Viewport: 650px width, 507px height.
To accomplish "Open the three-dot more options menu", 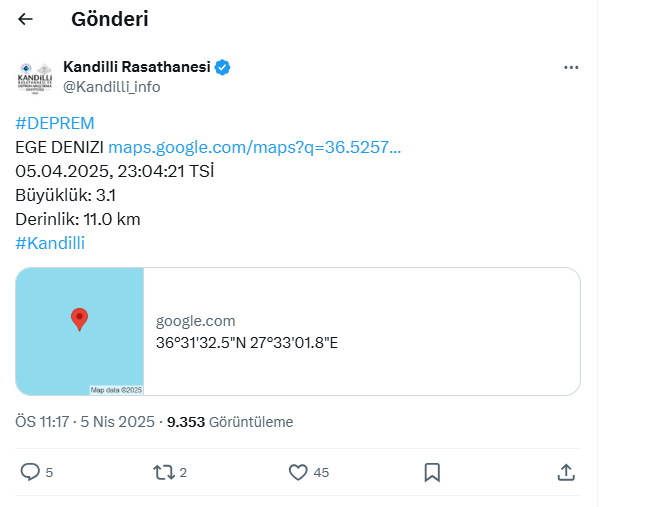I will pos(571,68).
